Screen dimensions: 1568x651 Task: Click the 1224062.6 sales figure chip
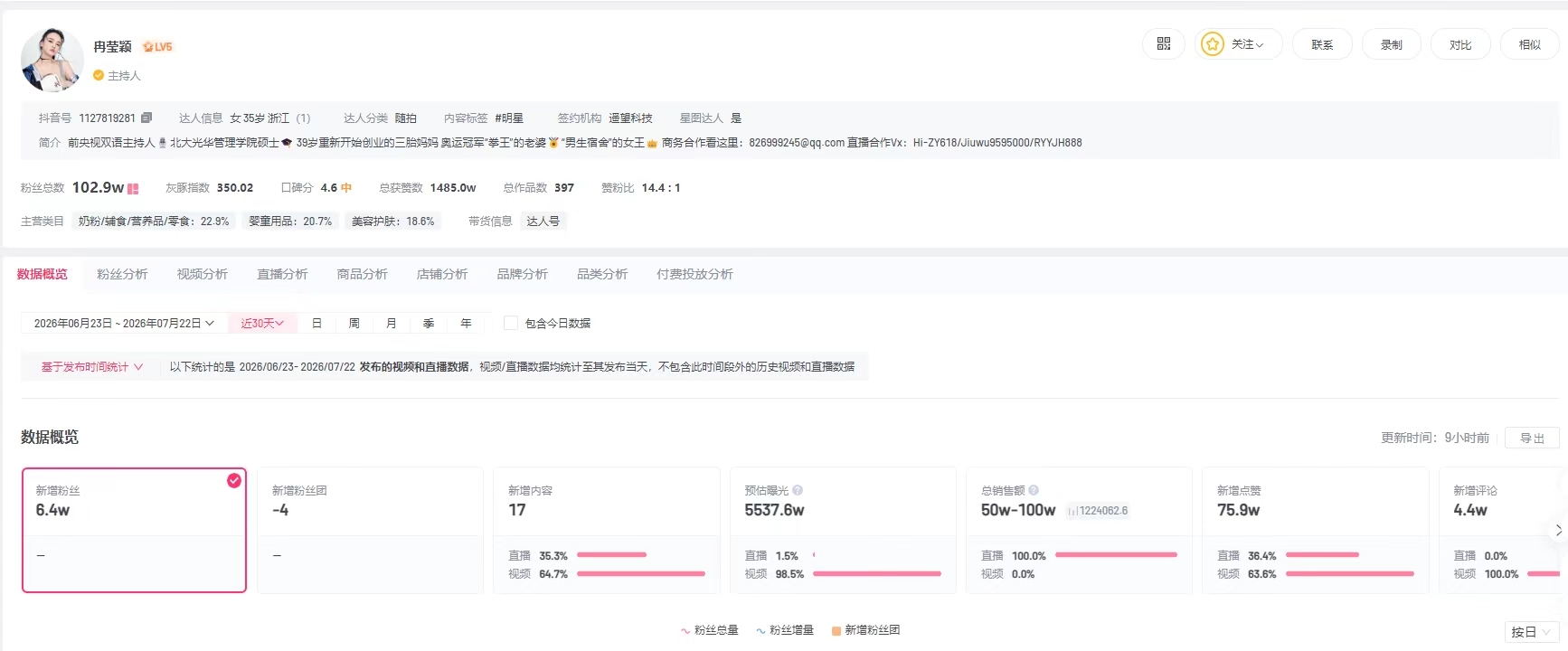coord(1098,511)
